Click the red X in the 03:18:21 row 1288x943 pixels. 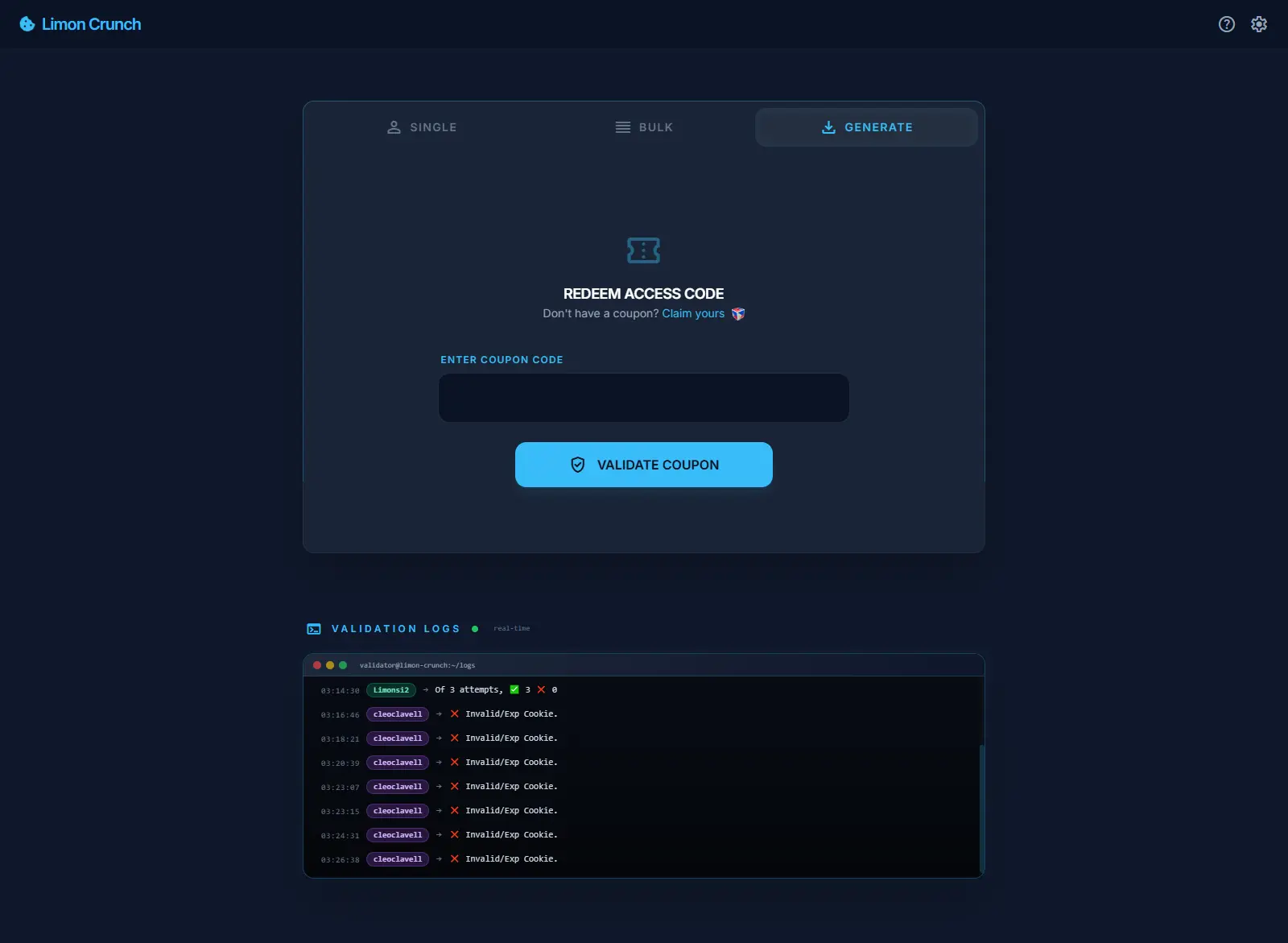[455, 738]
